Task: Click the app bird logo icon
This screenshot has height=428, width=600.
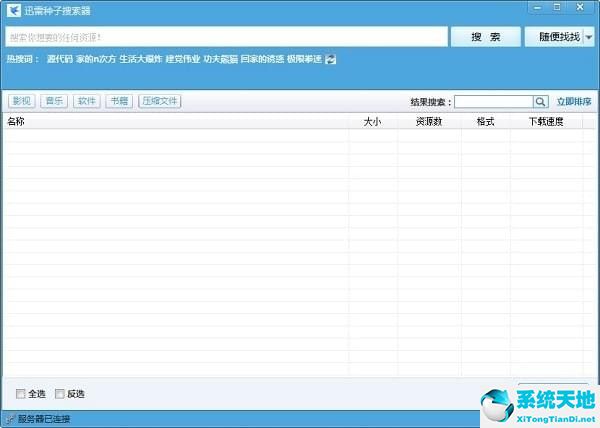Action: click(14, 10)
